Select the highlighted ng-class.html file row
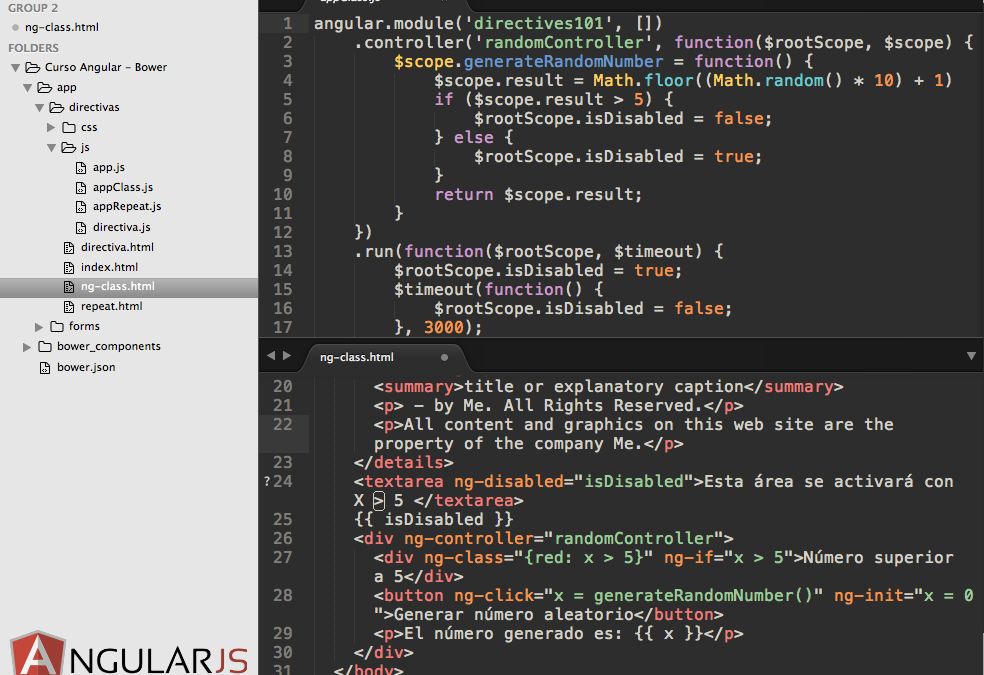984x675 pixels. point(129,287)
